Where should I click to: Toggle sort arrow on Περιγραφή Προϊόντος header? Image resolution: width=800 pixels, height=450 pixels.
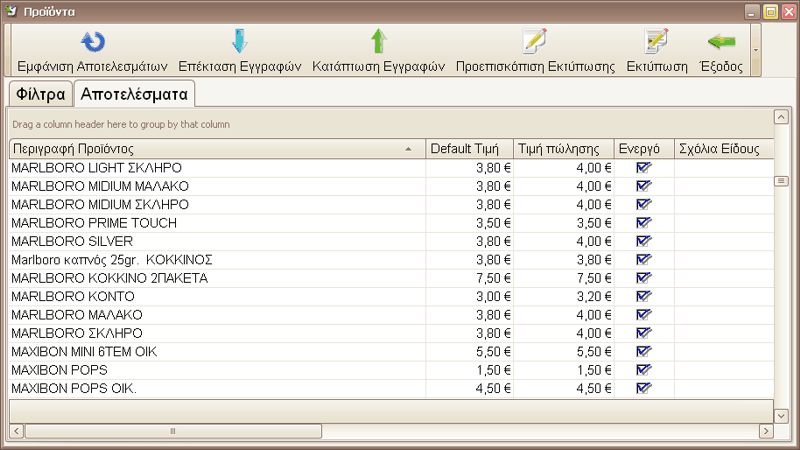pyautogui.click(x=408, y=149)
